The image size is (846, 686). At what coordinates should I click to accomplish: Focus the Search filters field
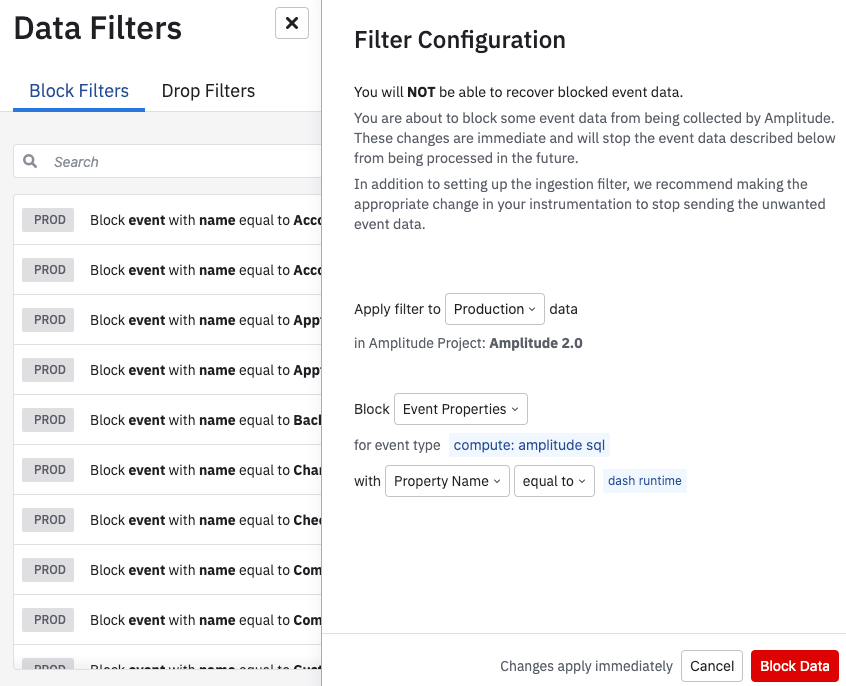pyautogui.click(x=167, y=161)
